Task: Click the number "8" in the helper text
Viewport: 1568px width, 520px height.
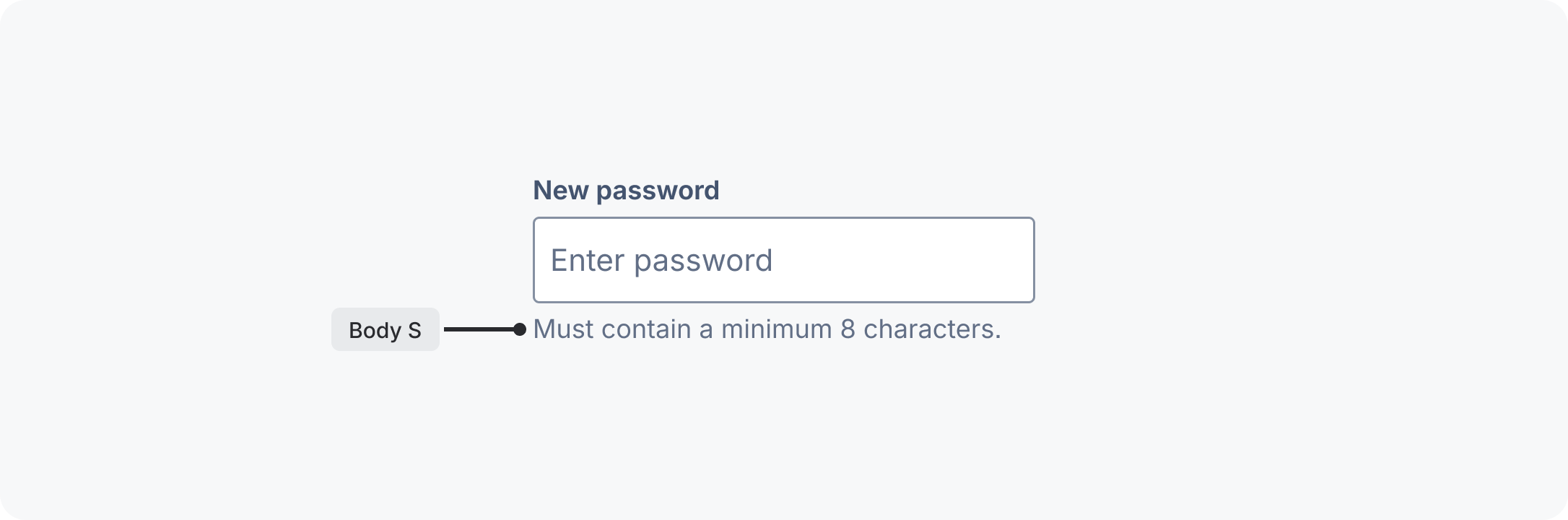Action: coord(848,329)
